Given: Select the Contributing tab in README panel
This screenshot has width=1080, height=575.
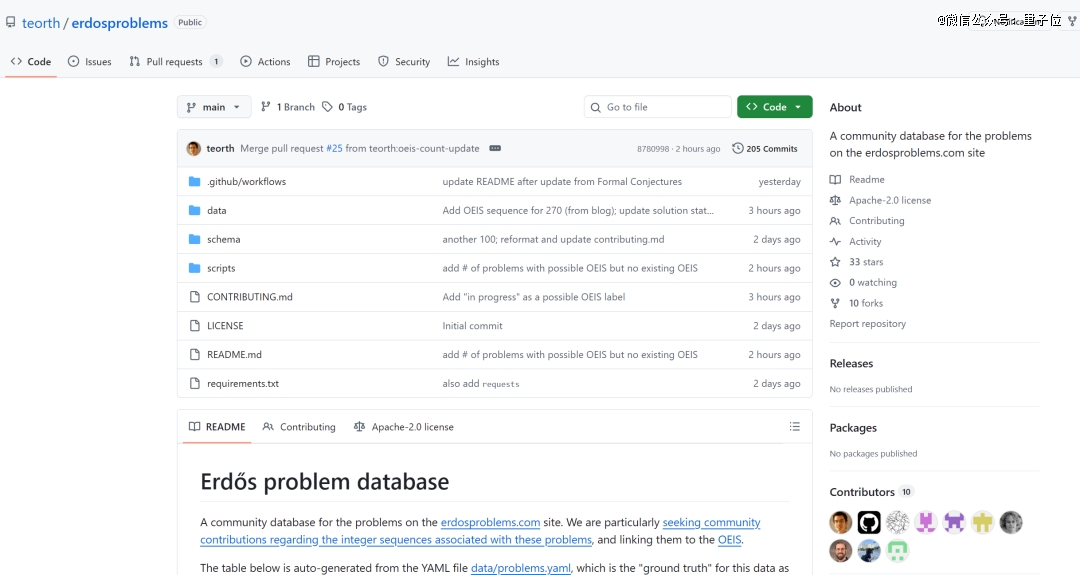Looking at the screenshot, I should [x=299, y=427].
